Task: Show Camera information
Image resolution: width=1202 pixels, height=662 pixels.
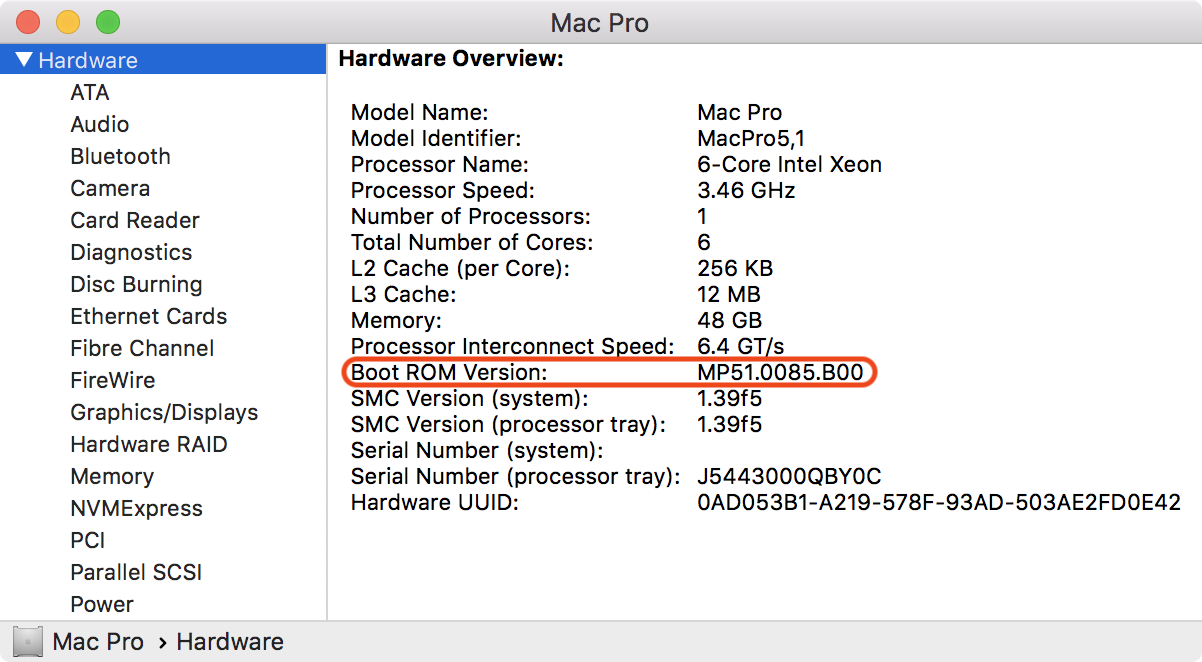Action: pos(110,188)
